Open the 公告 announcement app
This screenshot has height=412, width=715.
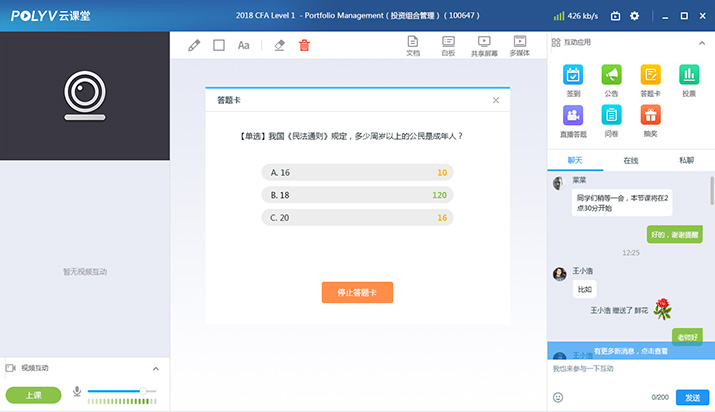pos(611,79)
